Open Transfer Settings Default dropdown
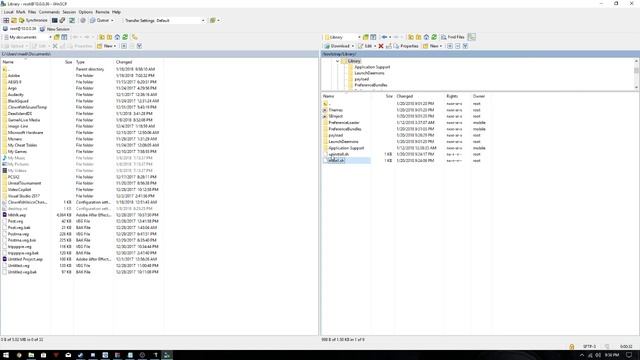Image resolution: width=640 pixels, height=360 pixels. point(164,20)
